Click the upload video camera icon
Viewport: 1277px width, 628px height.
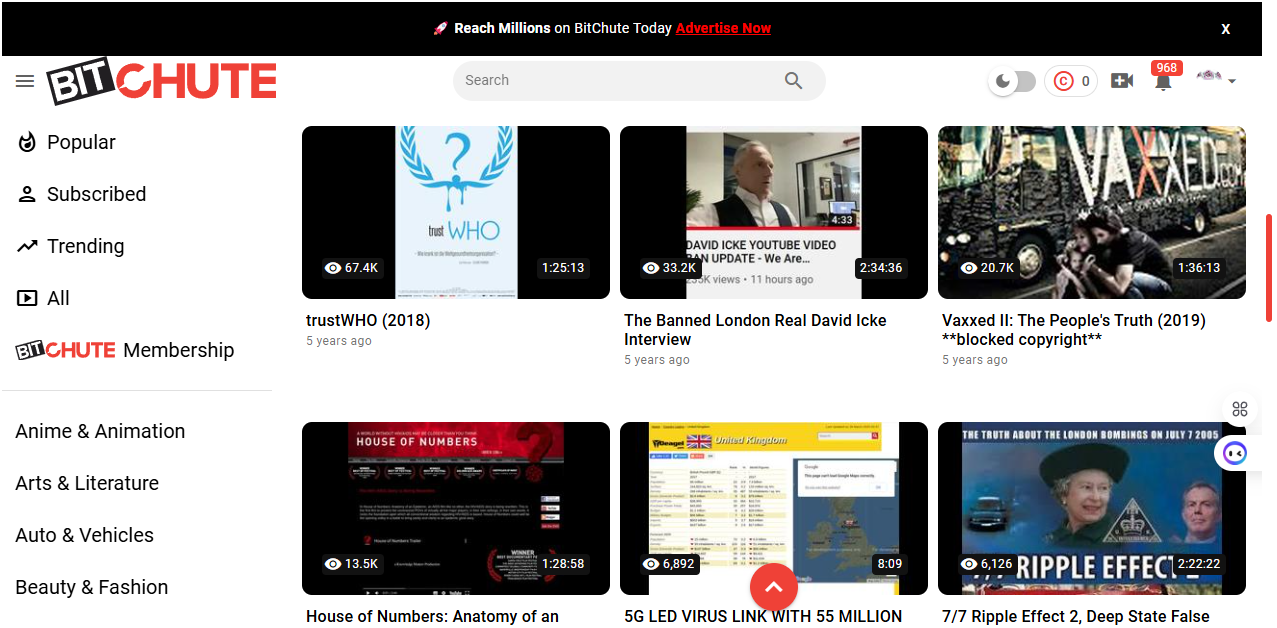point(1122,81)
